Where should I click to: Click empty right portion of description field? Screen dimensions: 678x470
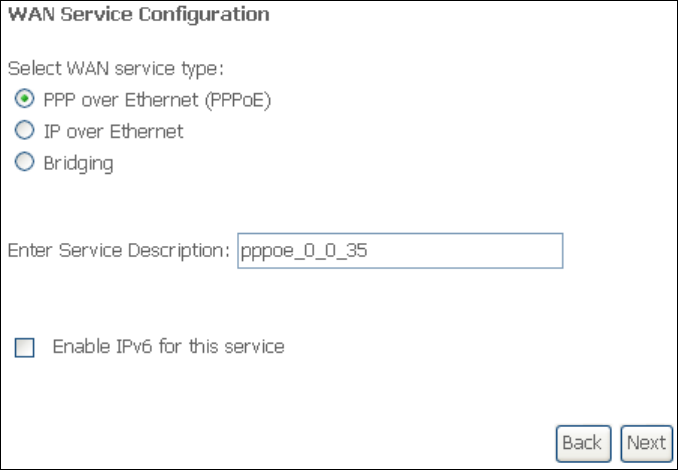pos(476,251)
